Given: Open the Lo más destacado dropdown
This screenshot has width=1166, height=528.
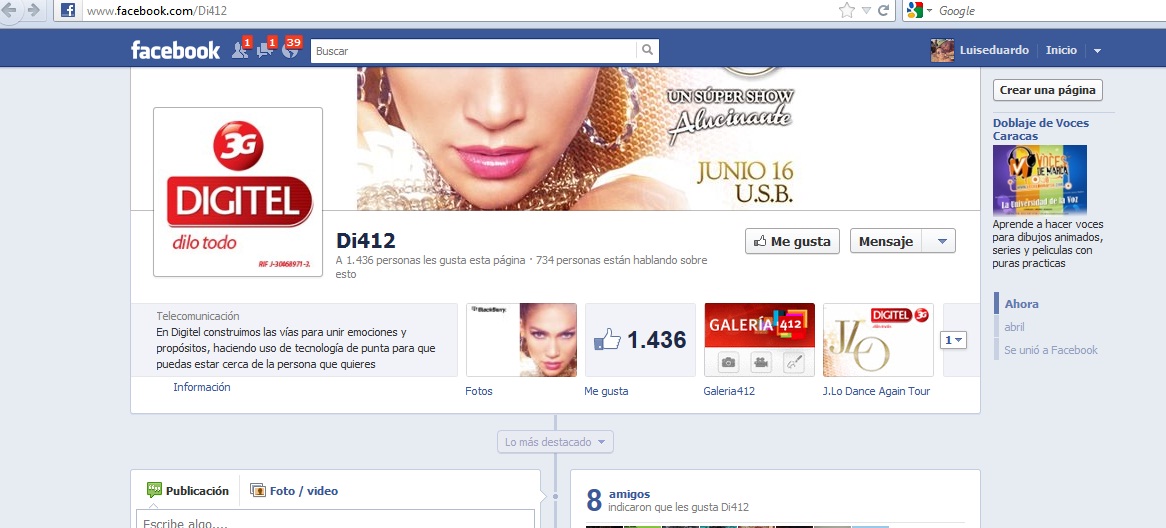Looking at the screenshot, I should tap(555, 442).
